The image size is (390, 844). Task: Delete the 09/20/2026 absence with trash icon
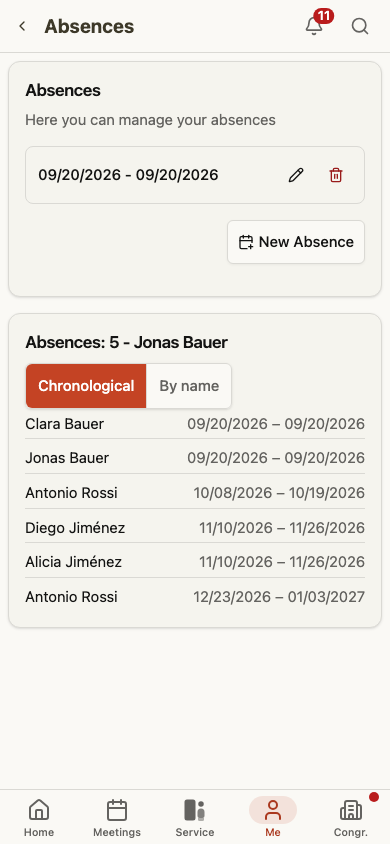coord(336,175)
